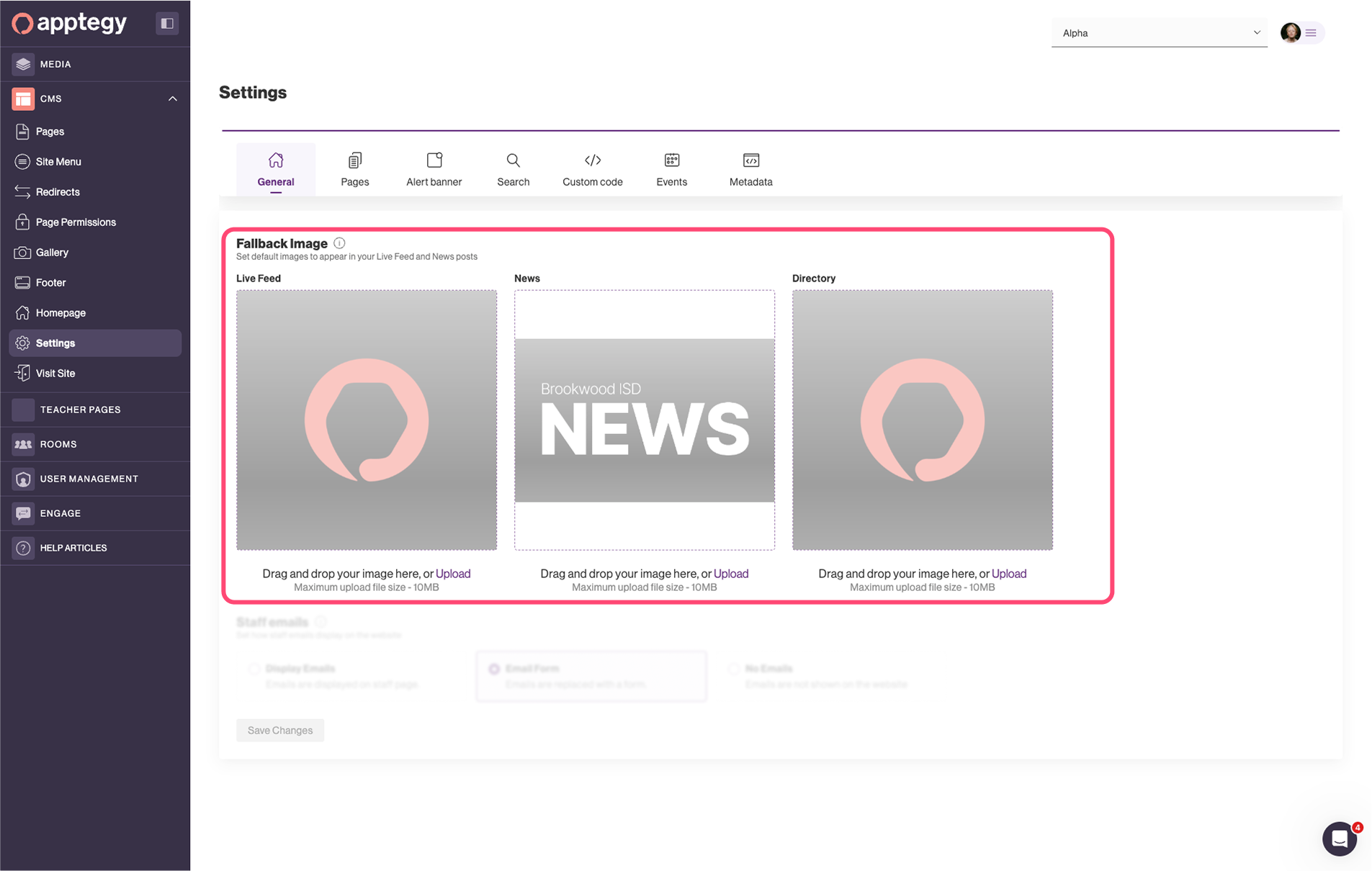
Task: Select Settings in the sidebar
Action: pos(95,343)
